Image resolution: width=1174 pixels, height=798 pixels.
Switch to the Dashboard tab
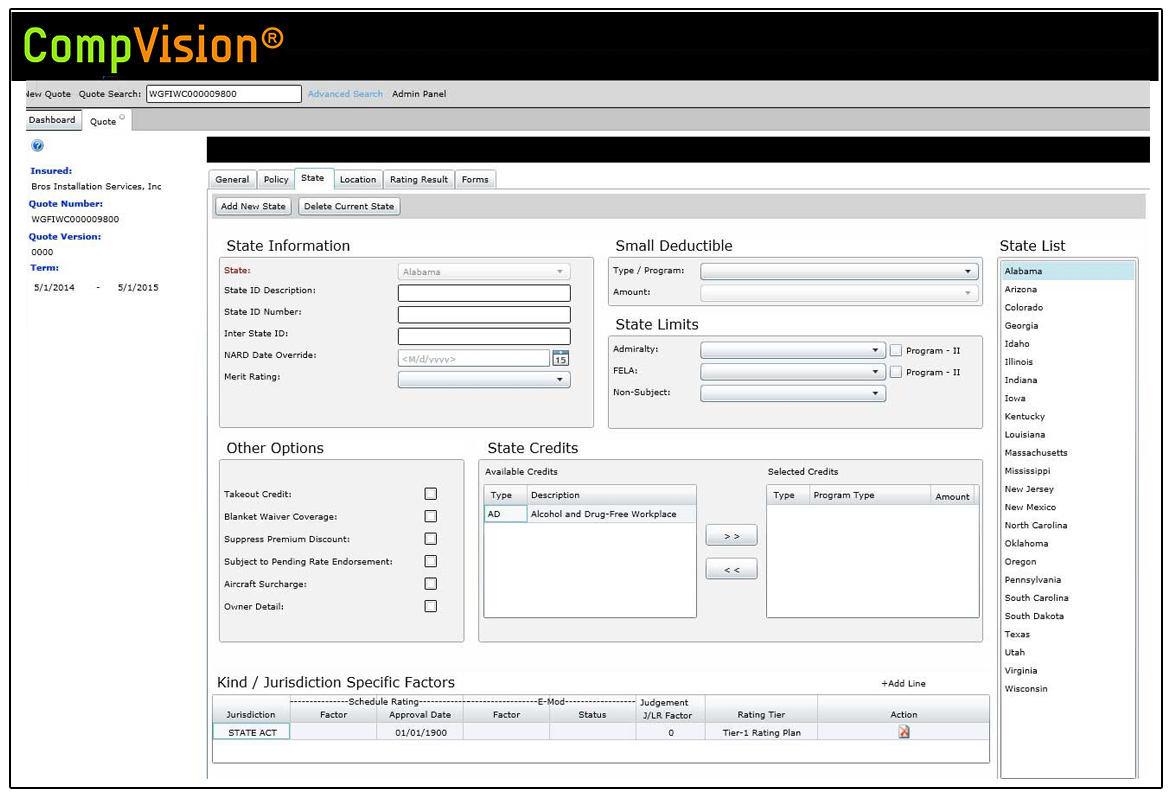pyautogui.click(x=52, y=120)
